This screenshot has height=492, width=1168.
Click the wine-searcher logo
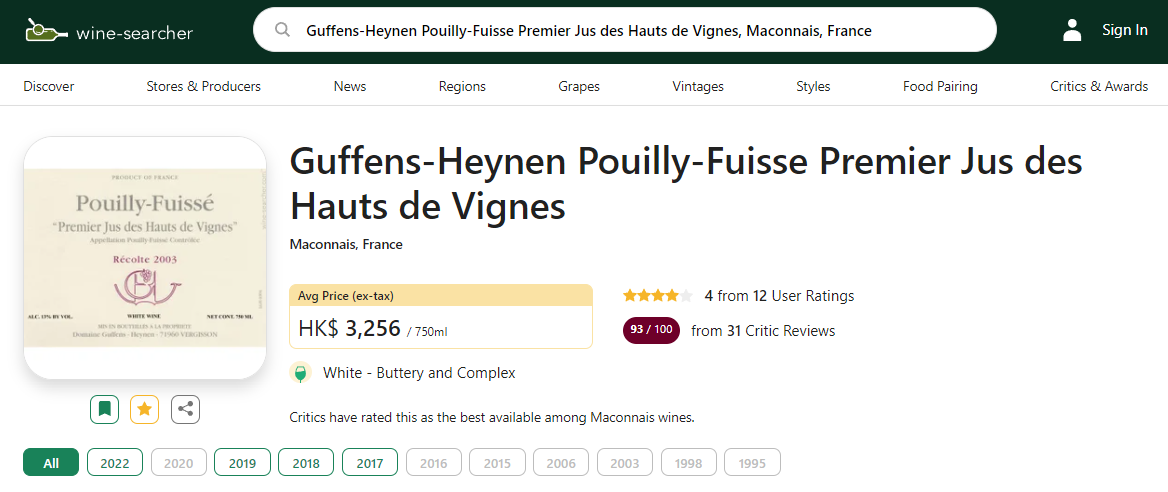click(109, 31)
